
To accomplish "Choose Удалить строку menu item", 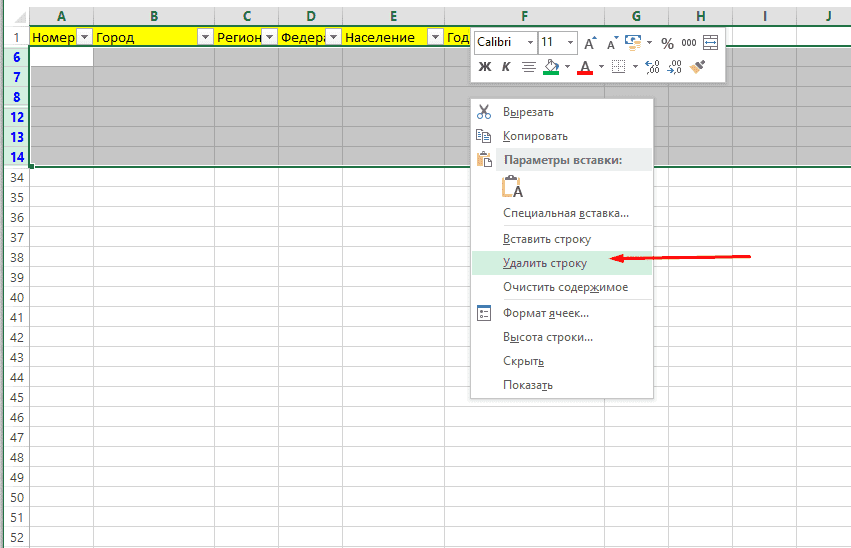I will click(x=562, y=263).
